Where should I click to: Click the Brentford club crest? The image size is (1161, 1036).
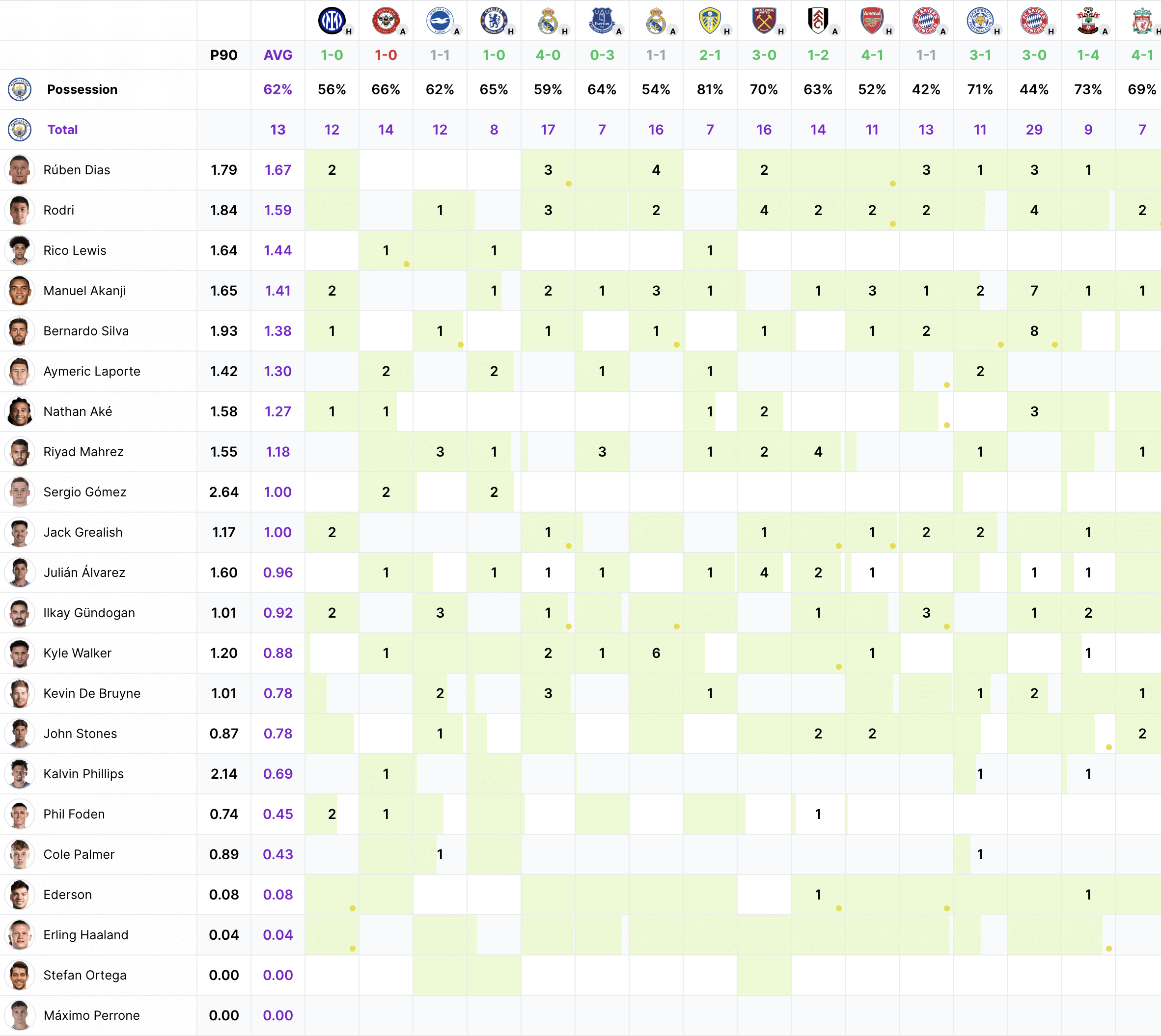coord(386,21)
